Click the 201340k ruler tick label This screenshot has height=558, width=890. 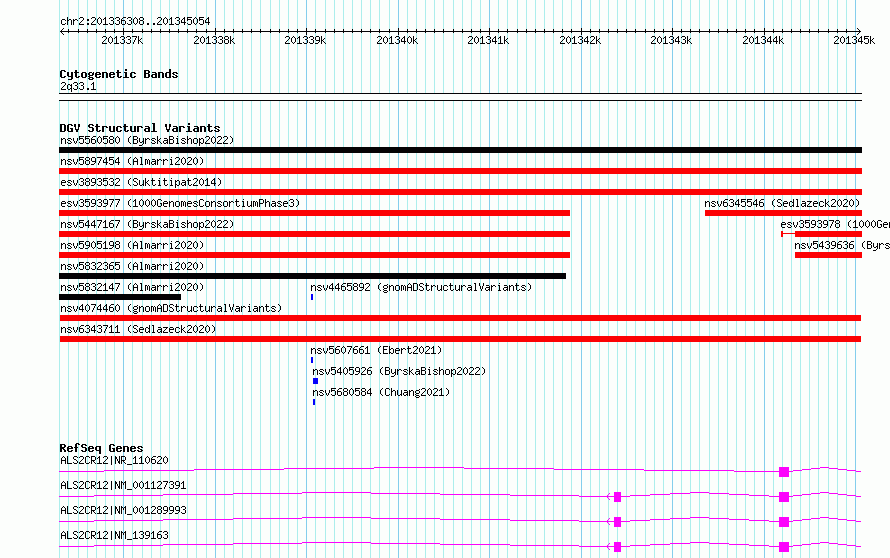coord(397,40)
